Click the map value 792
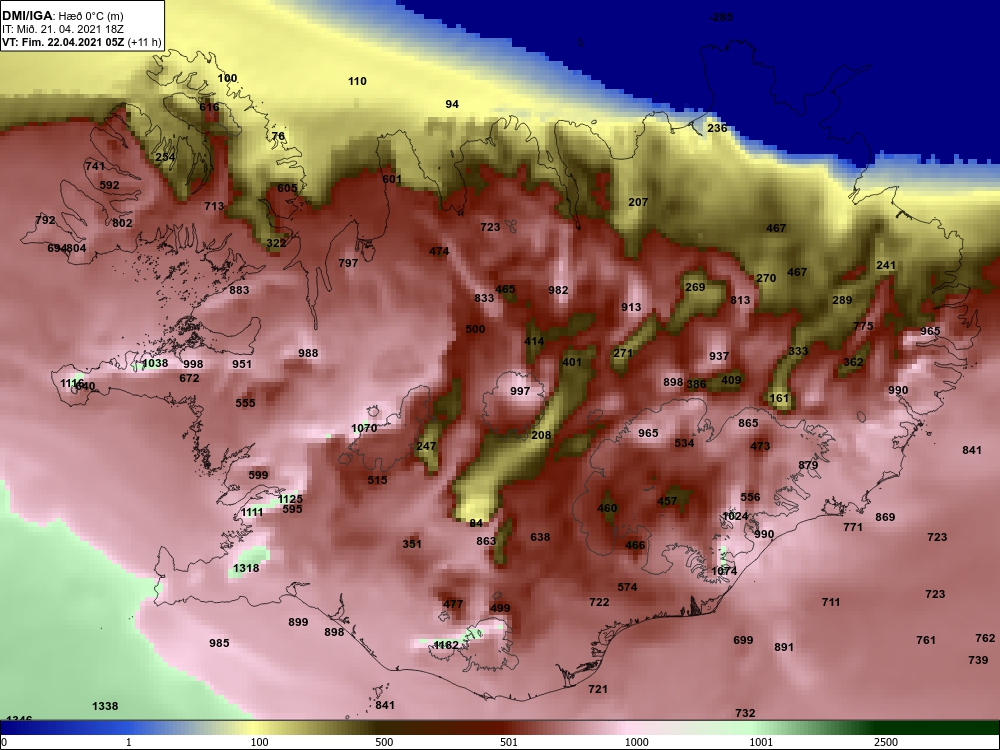This screenshot has height=750, width=1000. click(x=45, y=221)
